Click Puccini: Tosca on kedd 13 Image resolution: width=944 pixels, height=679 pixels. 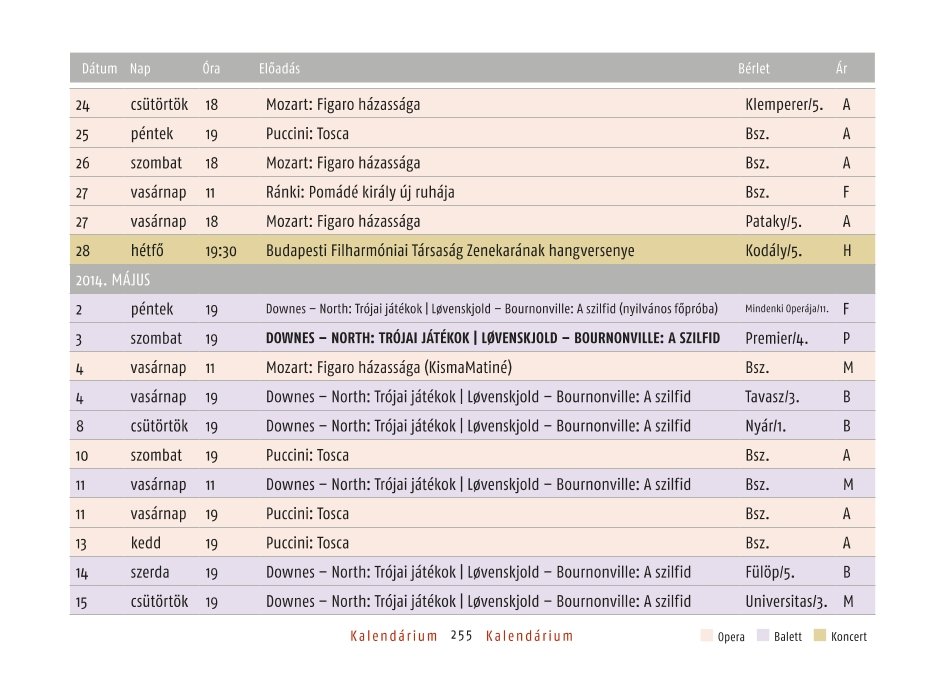[x=307, y=543]
